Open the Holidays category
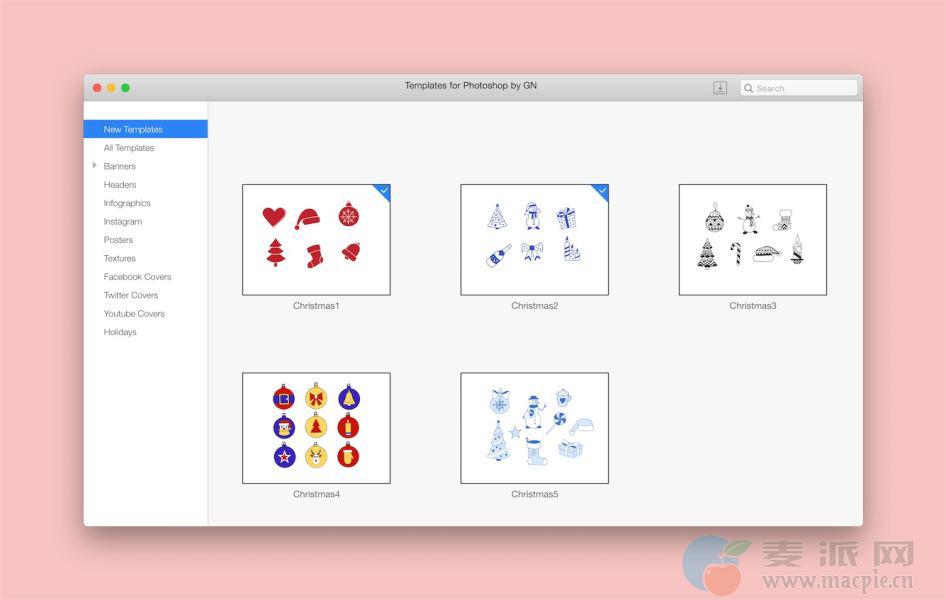This screenshot has height=600, width=946. coord(120,332)
